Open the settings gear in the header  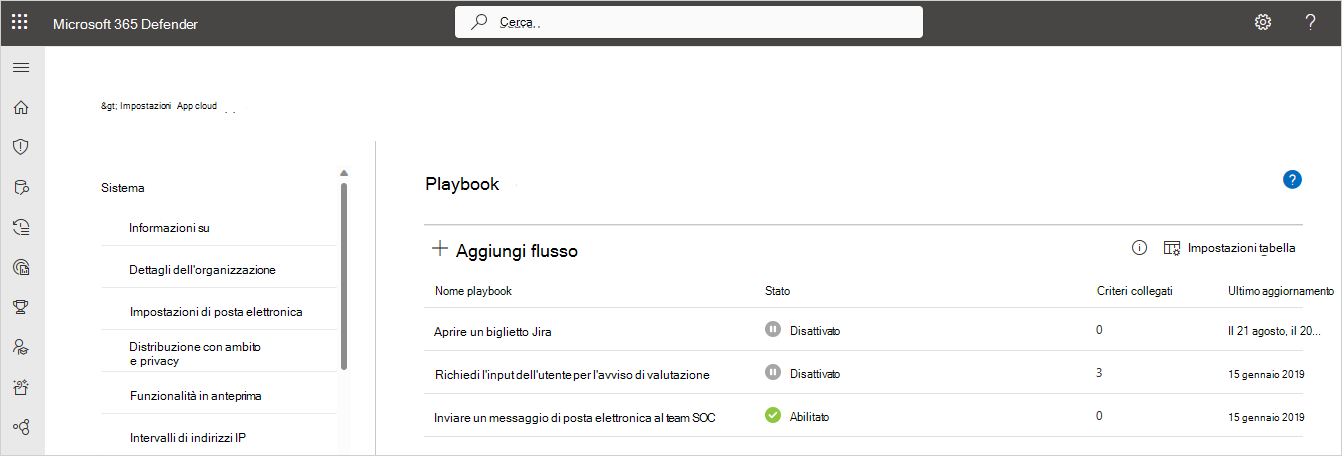[x=1263, y=22]
